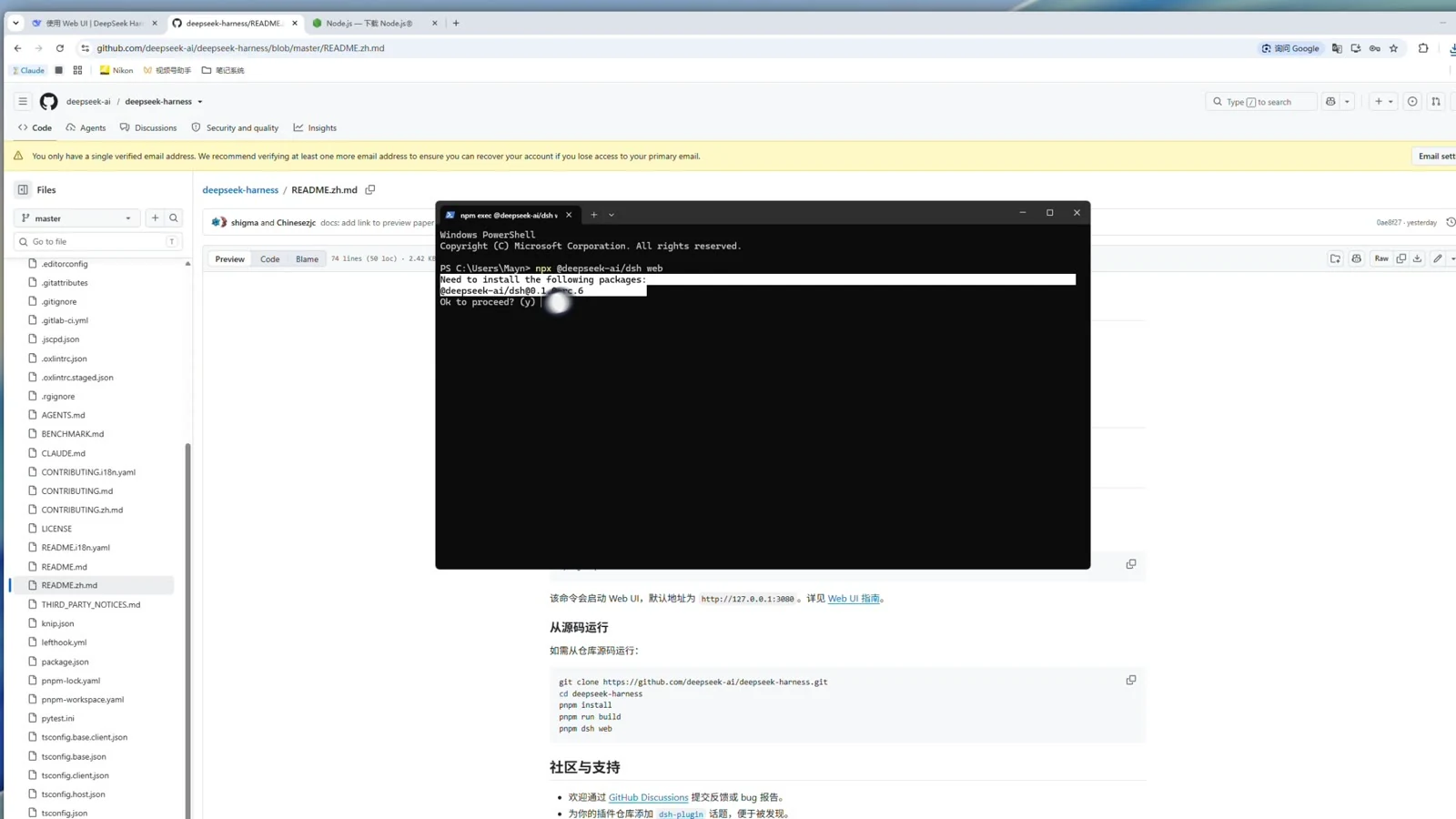Copy the git clone code block

pos(1131,680)
